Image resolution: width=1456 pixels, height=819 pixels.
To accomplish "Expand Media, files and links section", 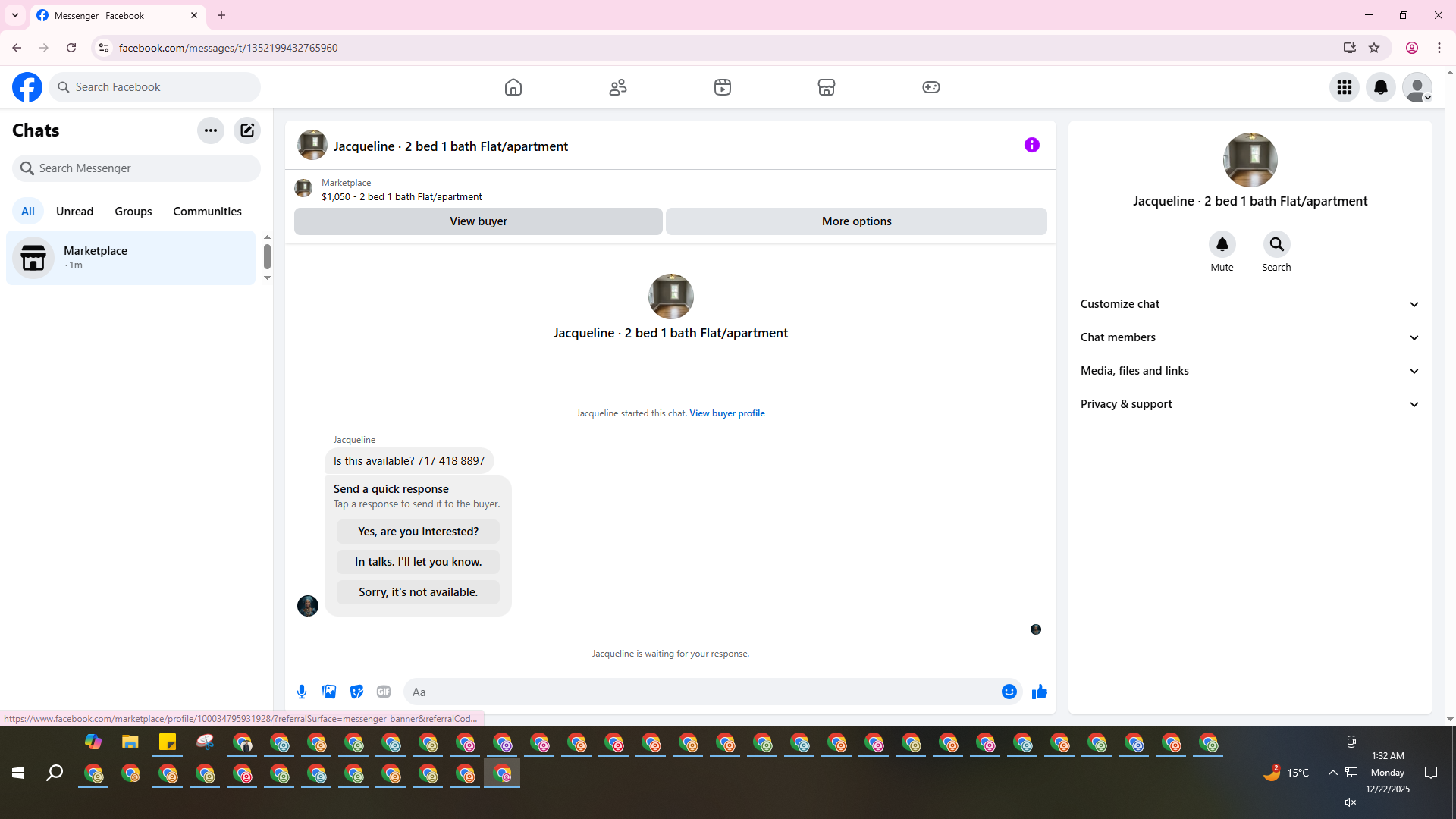I will point(1250,371).
